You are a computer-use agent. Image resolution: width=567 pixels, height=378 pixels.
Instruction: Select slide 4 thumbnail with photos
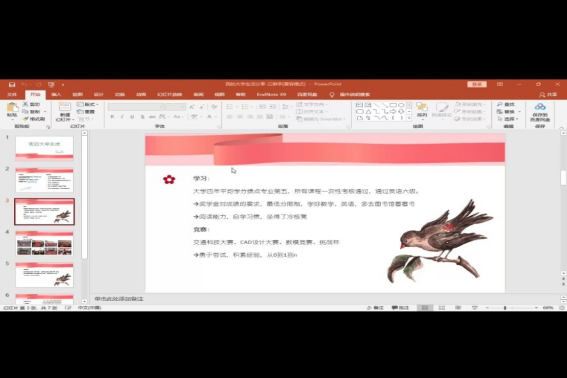point(44,243)
